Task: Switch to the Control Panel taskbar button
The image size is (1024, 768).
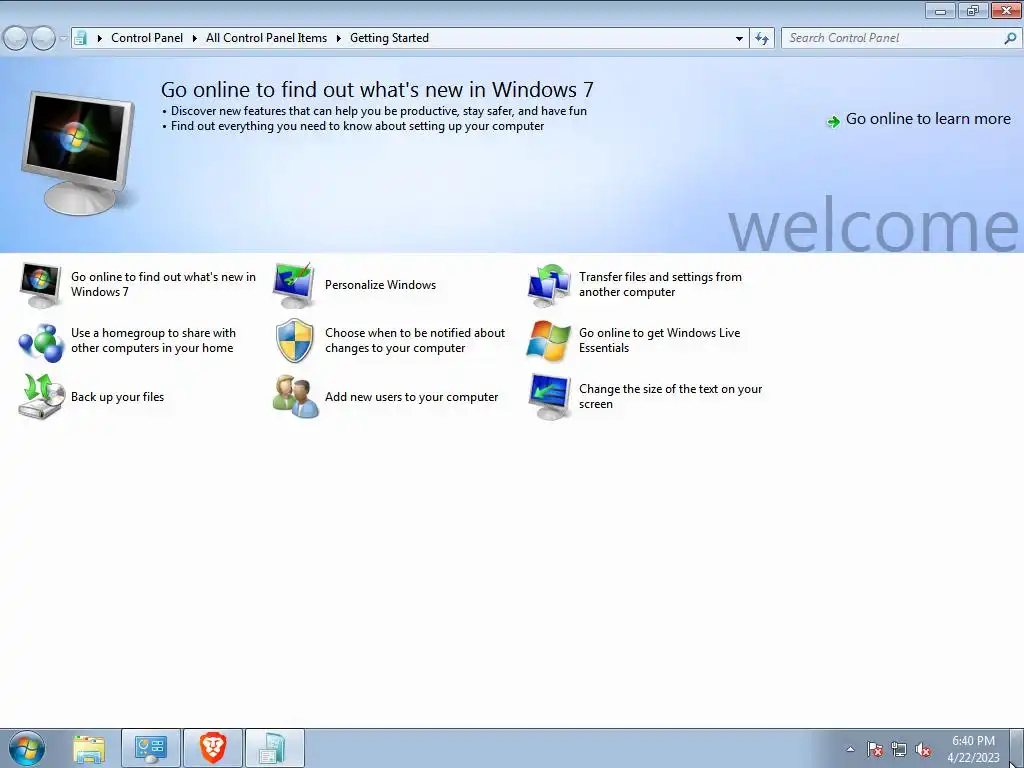Action: coord(151,748)
